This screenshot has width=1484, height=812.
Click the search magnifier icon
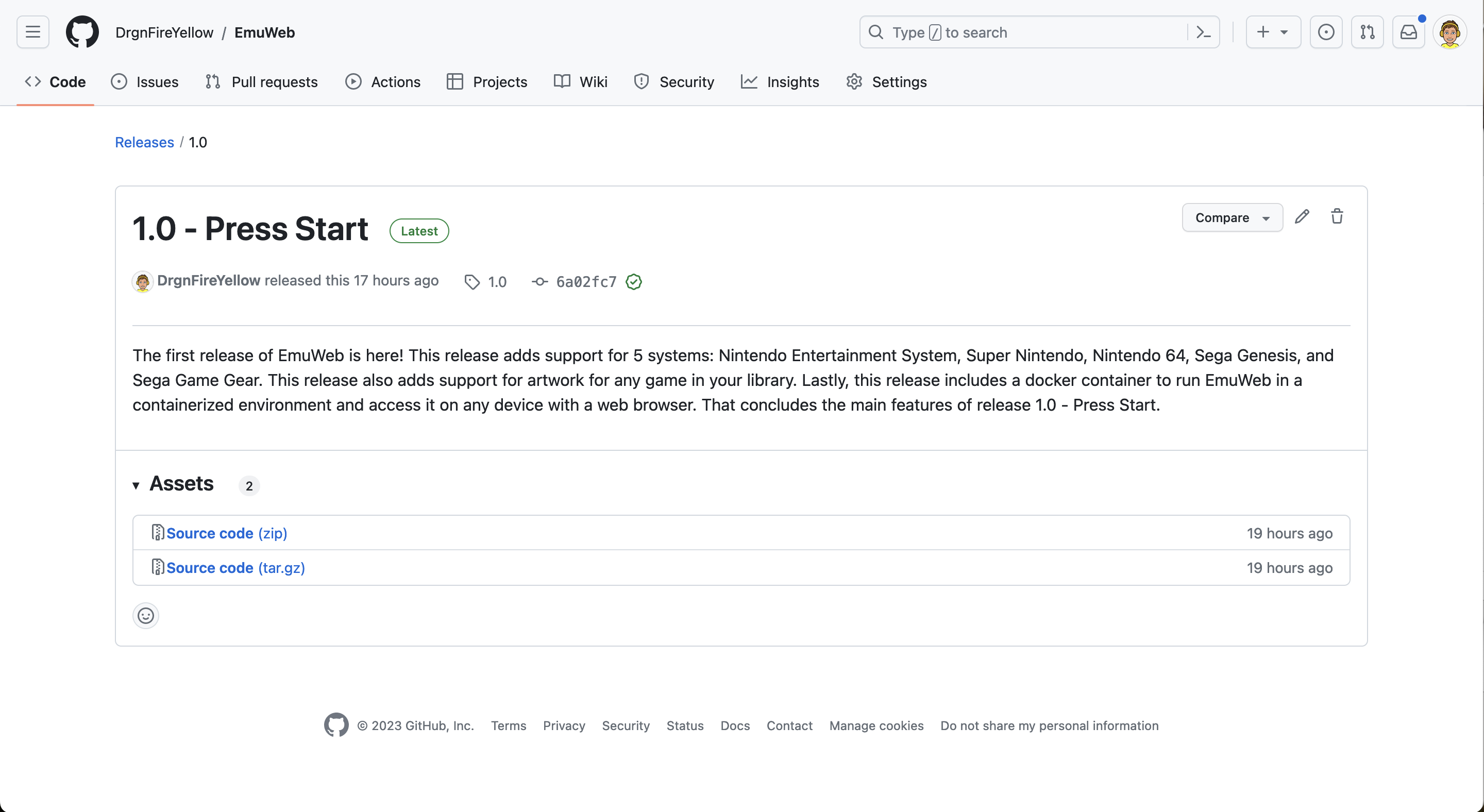pyautogui.click(x=875, y=32)
